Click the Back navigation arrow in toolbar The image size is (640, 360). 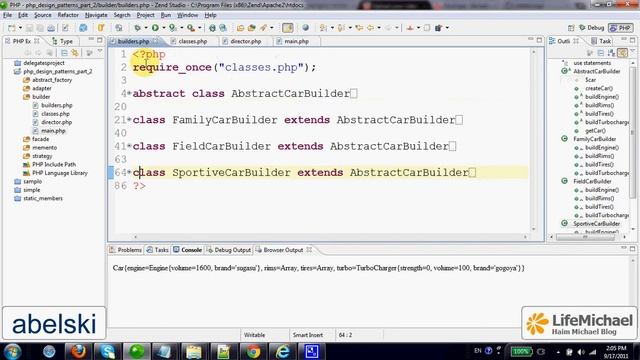click(x=370, y=28)
